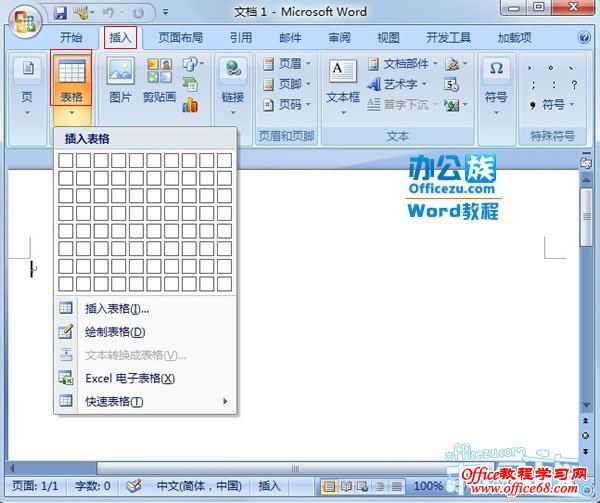
Task: Switch to Print Layout view button
Action: pyautogui.click(x=329, y=487)
